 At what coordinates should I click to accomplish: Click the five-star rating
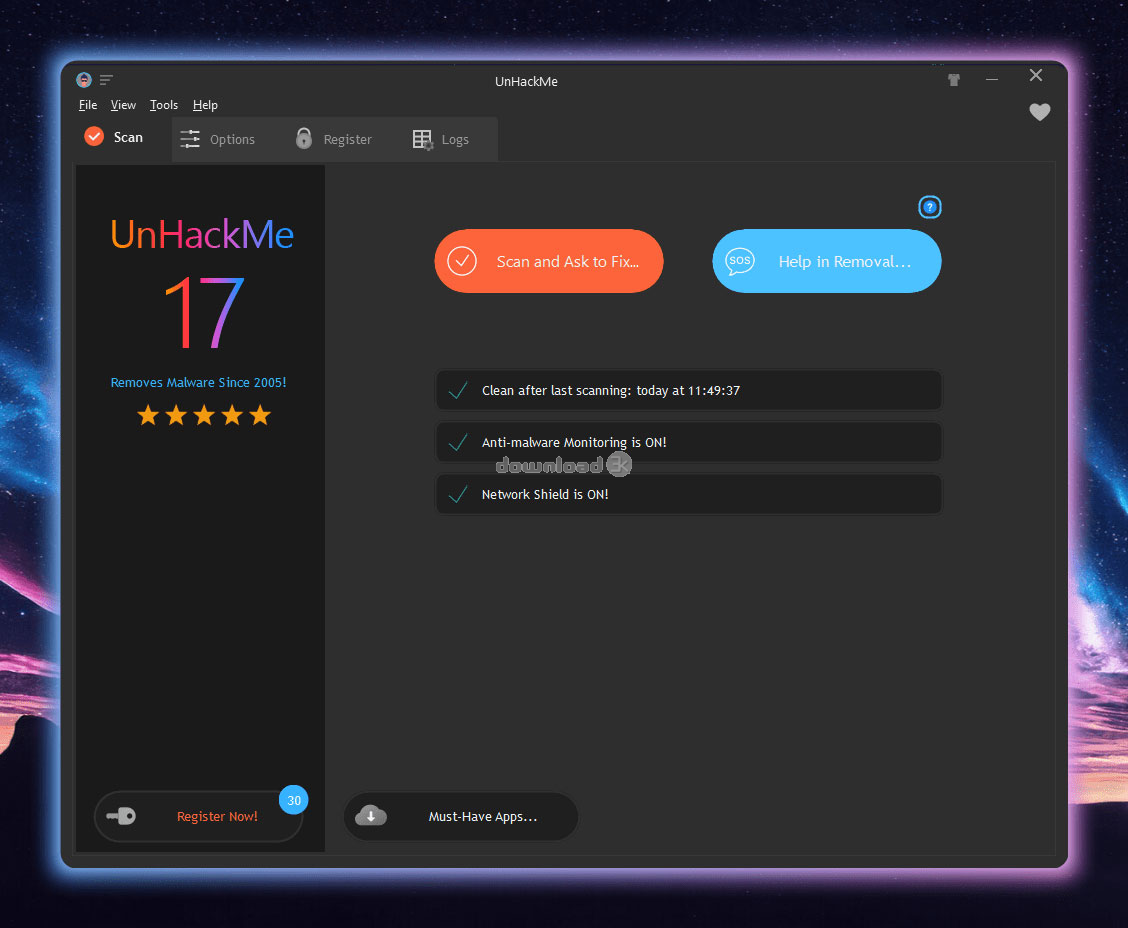coord(204,415)
